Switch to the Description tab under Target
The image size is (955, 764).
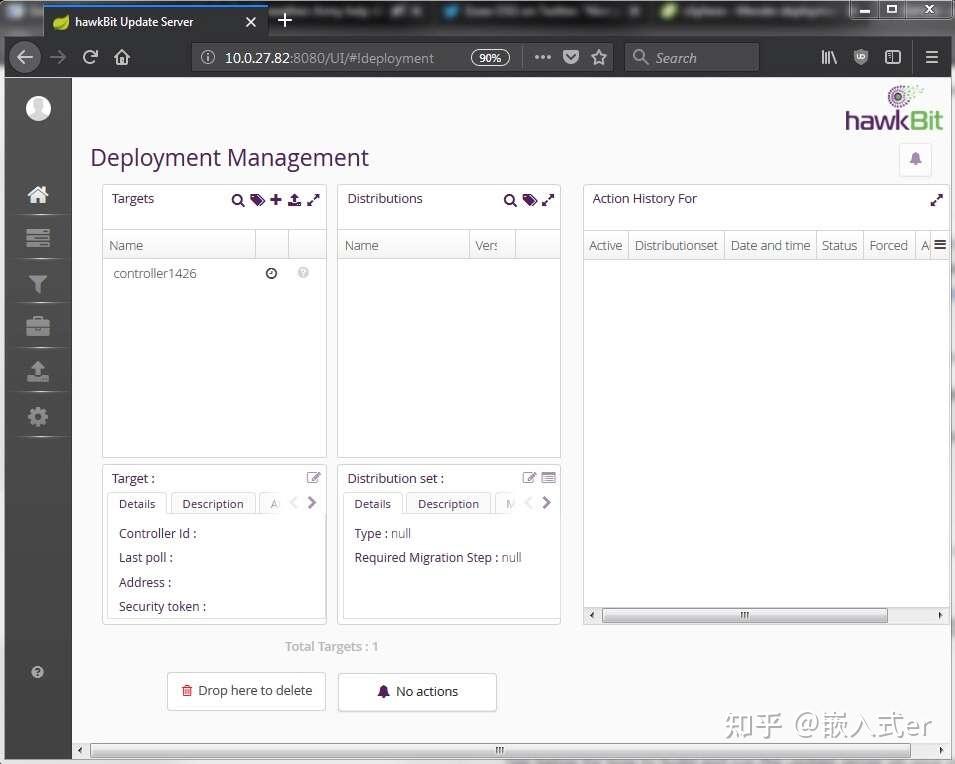pos(212,503)
